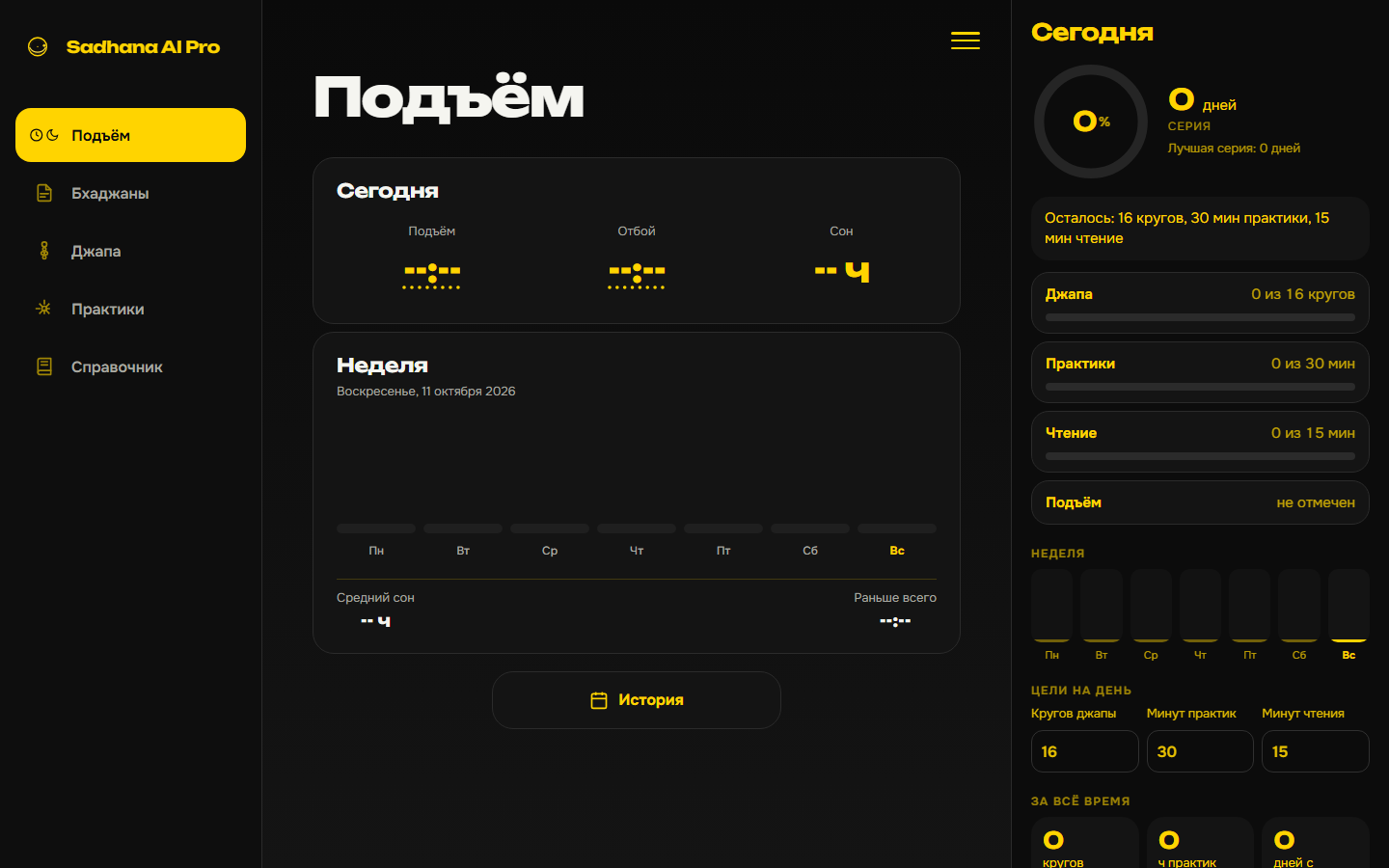Click the Кругов джапы goal field
The height and width of the screenshot is (868, 1389).
[x=1085, y=751]
